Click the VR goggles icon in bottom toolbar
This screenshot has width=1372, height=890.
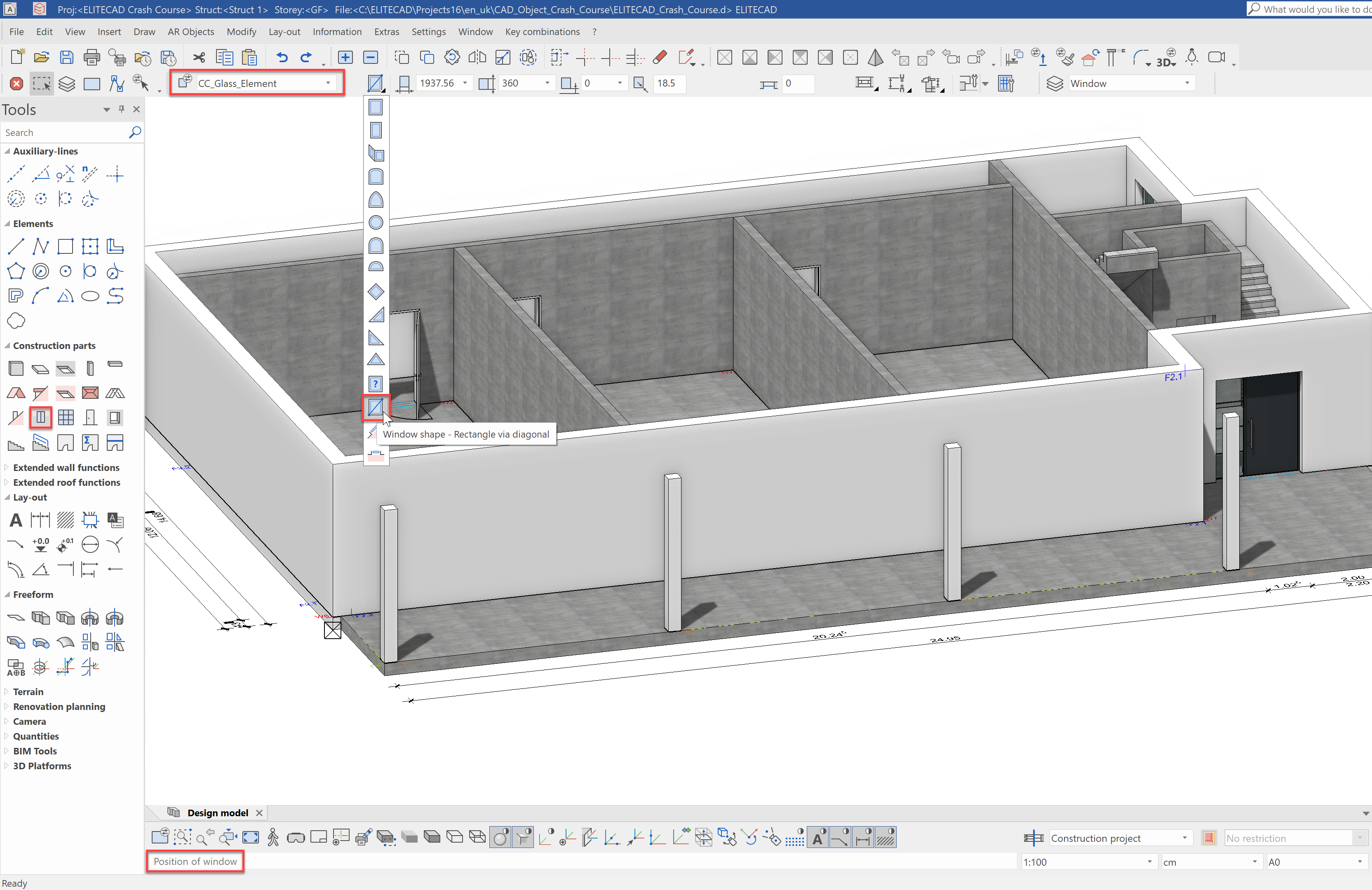tap(296, 838)
